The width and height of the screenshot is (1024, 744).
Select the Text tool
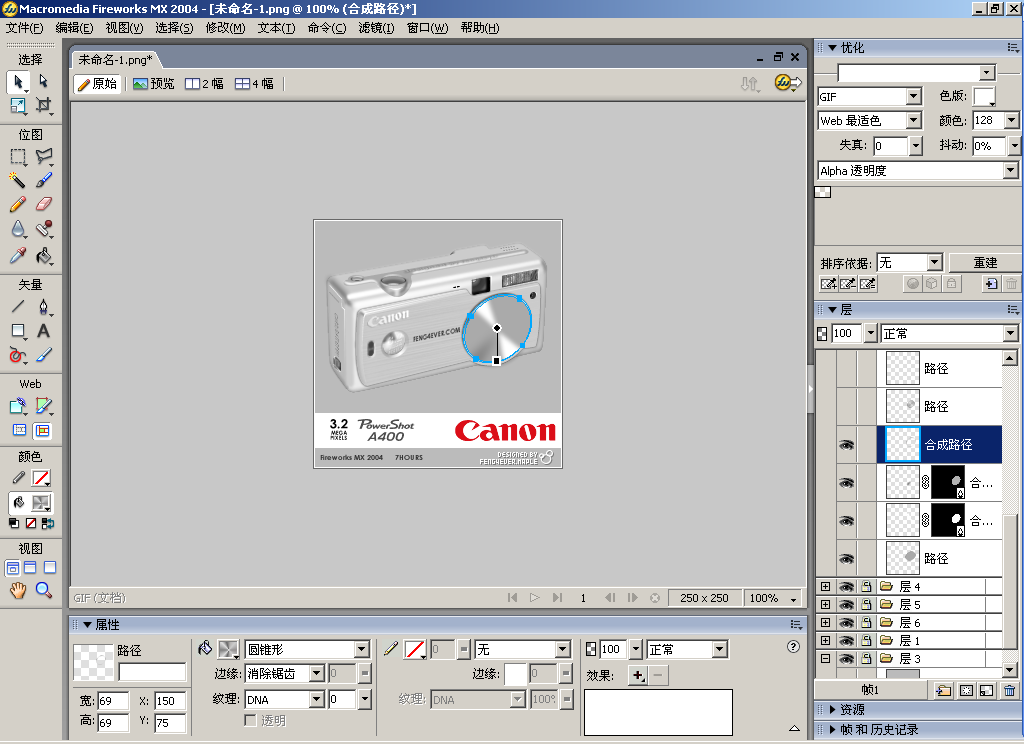[x=43, y=331]
